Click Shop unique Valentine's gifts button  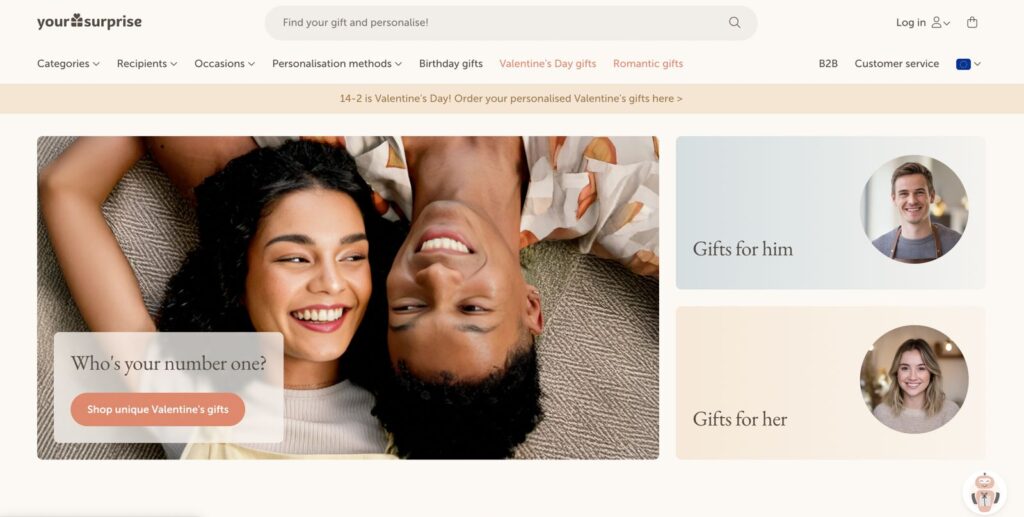pos(158,409)
